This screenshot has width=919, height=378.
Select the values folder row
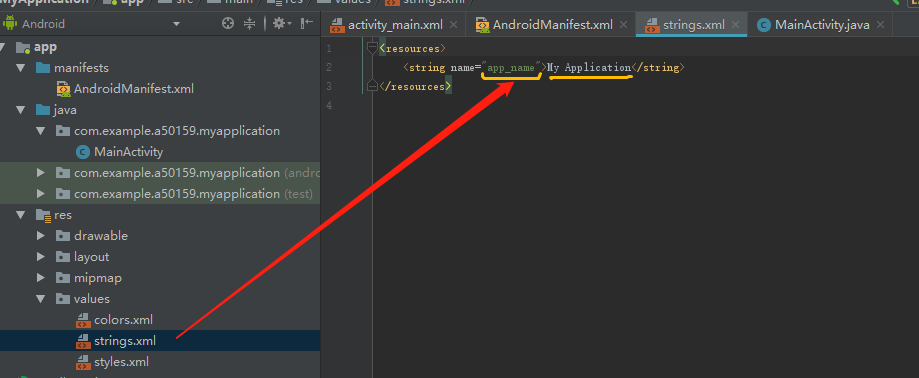coord(160,299)
